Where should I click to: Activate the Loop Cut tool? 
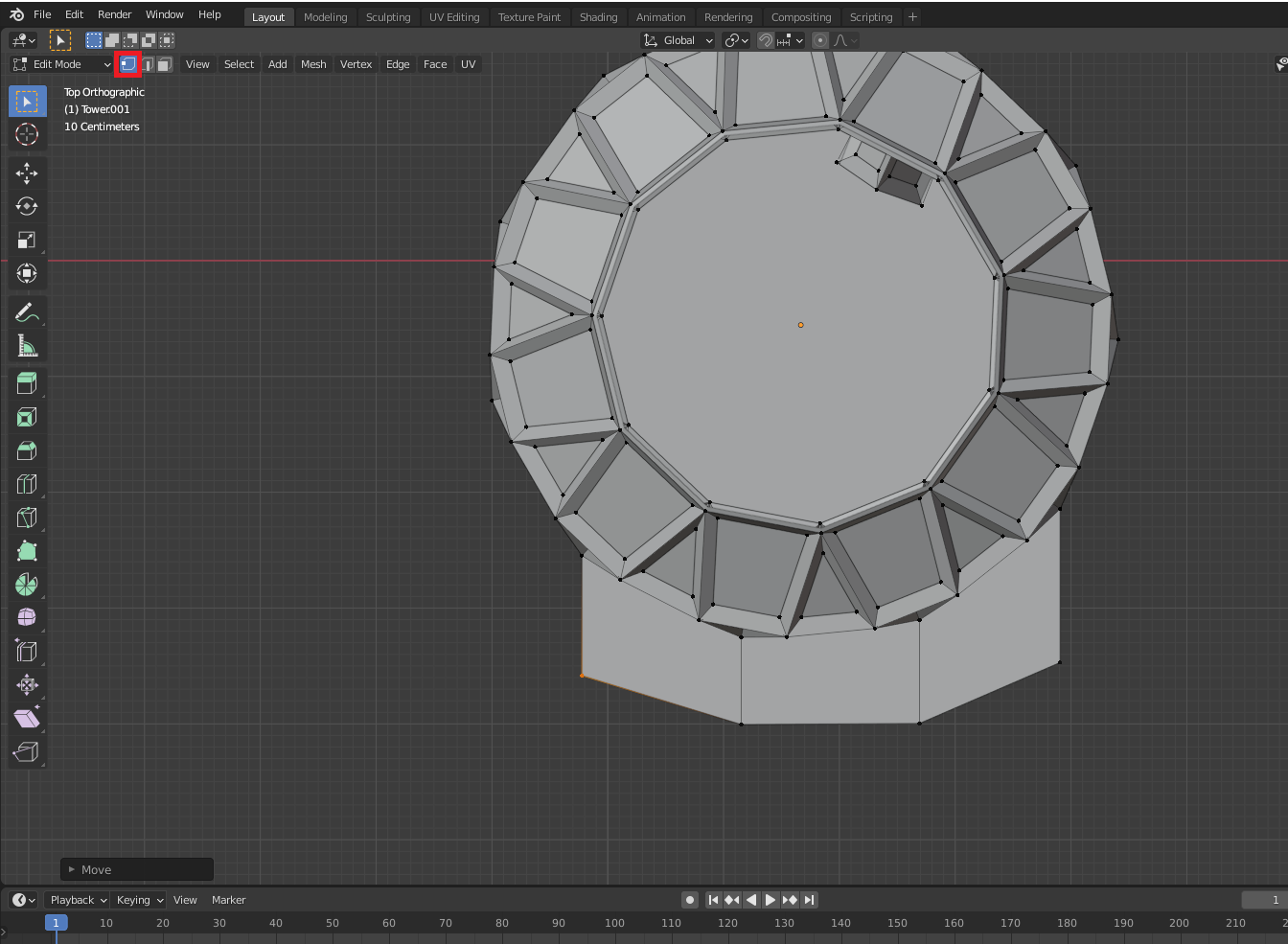coord(27,484)
